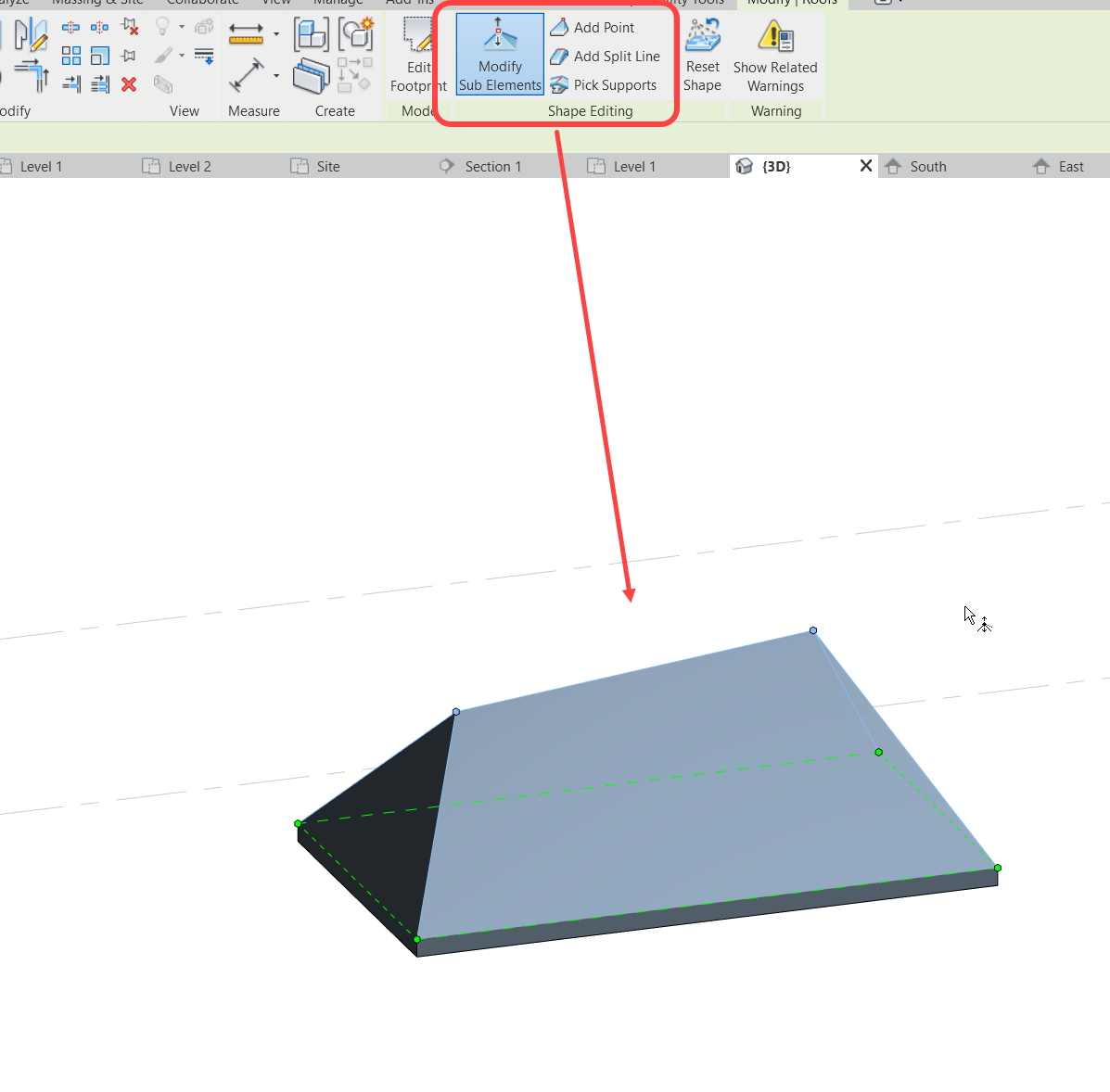Select the green vertex point on the roof
This screenshot has height=1092, width=1110.
[878, 752]
